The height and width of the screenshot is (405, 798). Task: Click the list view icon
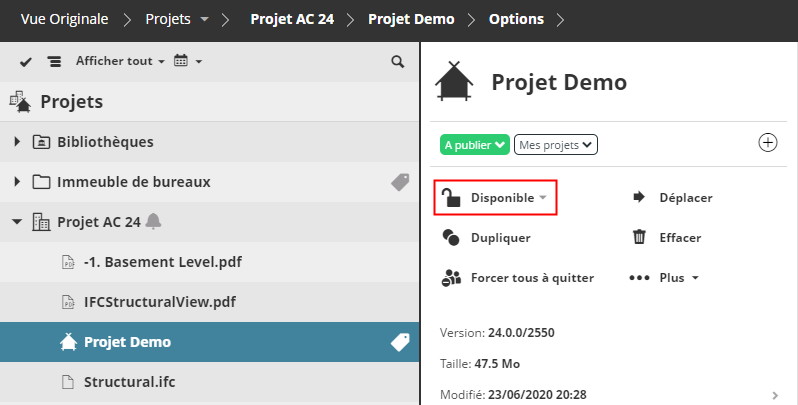click(x=54, y=62)
